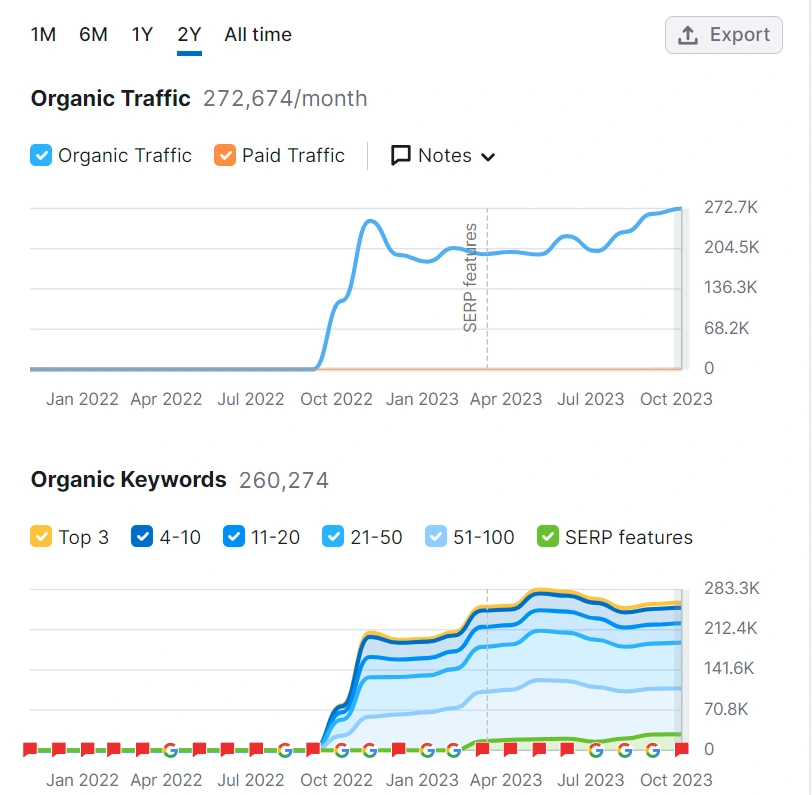Screen dimensions: 812x795
Task: Toggle the 51-100 keywords checkbox
Action: (x=436, y=537)
